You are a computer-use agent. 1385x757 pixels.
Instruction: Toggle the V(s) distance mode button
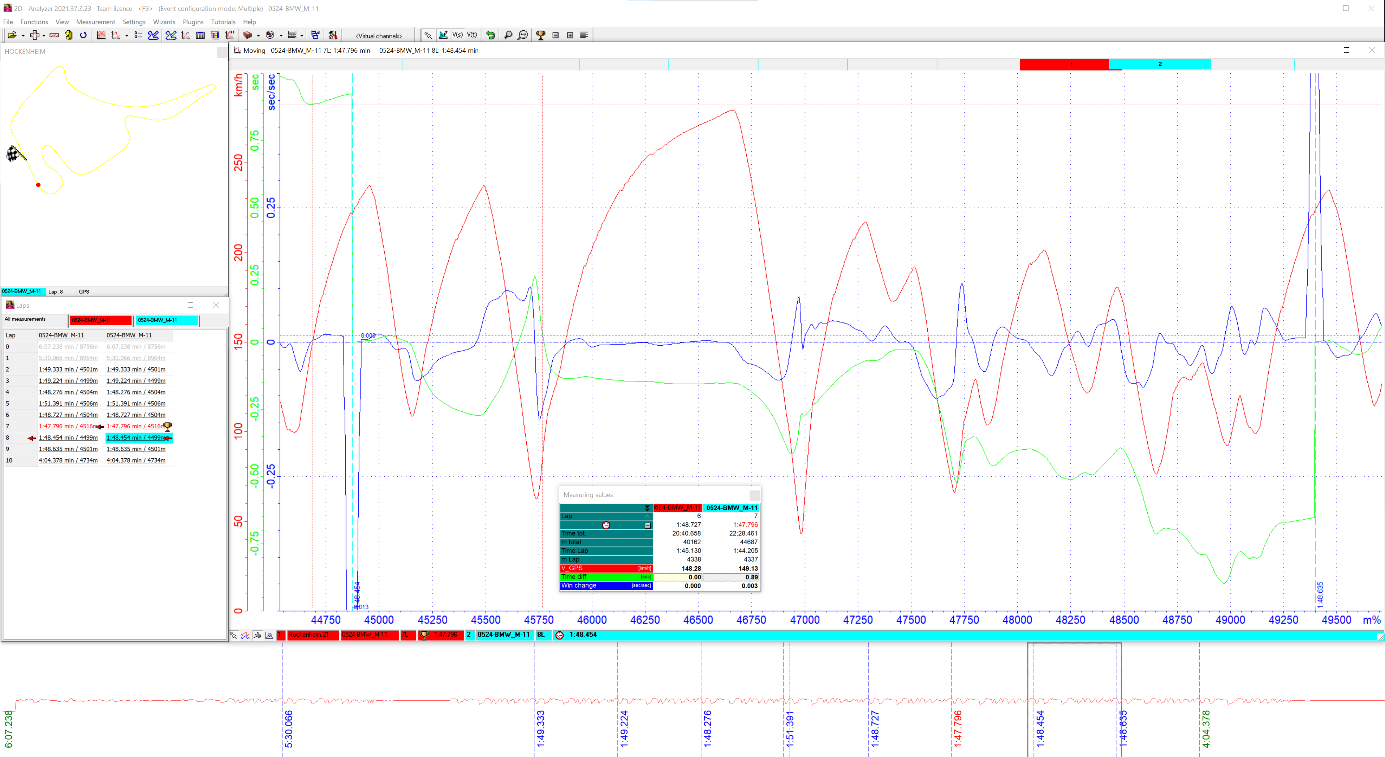[x=455, y=35]
